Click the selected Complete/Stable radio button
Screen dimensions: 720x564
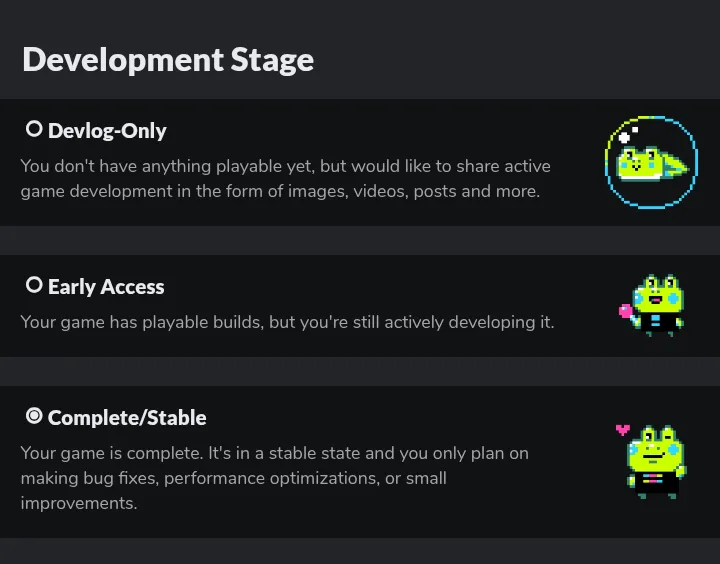tap(34, 416)
